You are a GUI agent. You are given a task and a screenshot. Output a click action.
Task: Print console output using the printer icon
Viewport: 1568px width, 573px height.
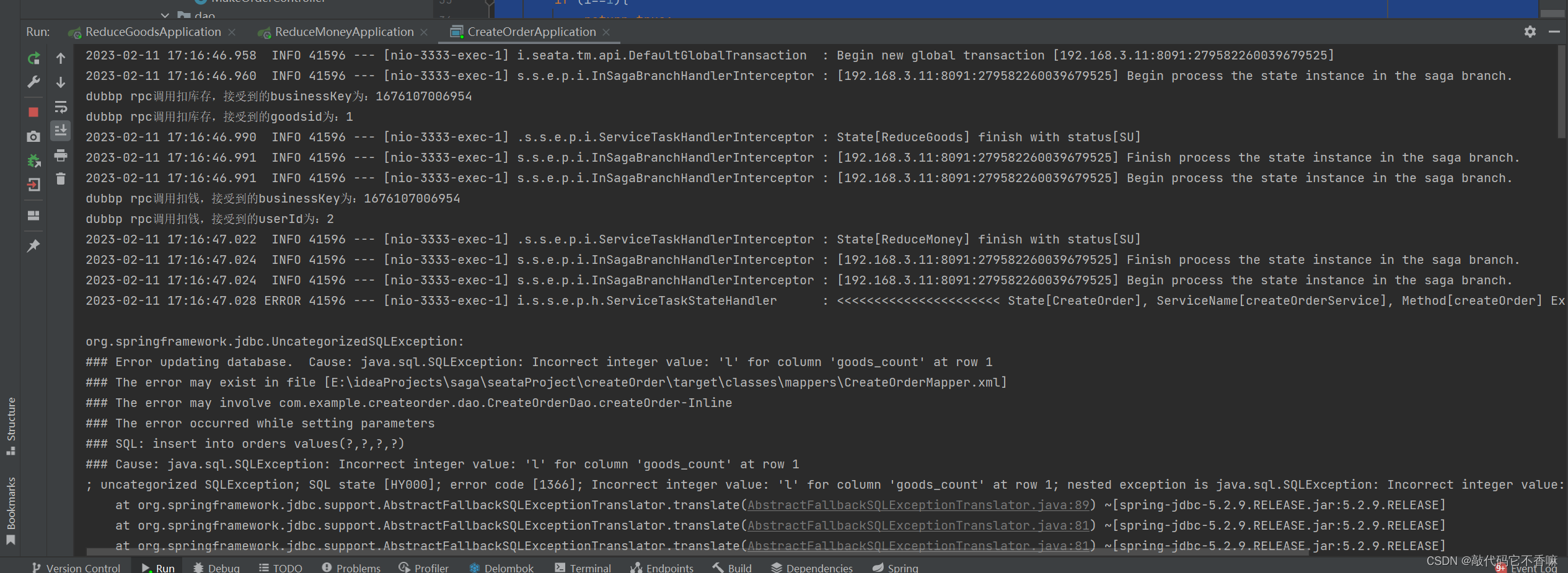point(61,155)
